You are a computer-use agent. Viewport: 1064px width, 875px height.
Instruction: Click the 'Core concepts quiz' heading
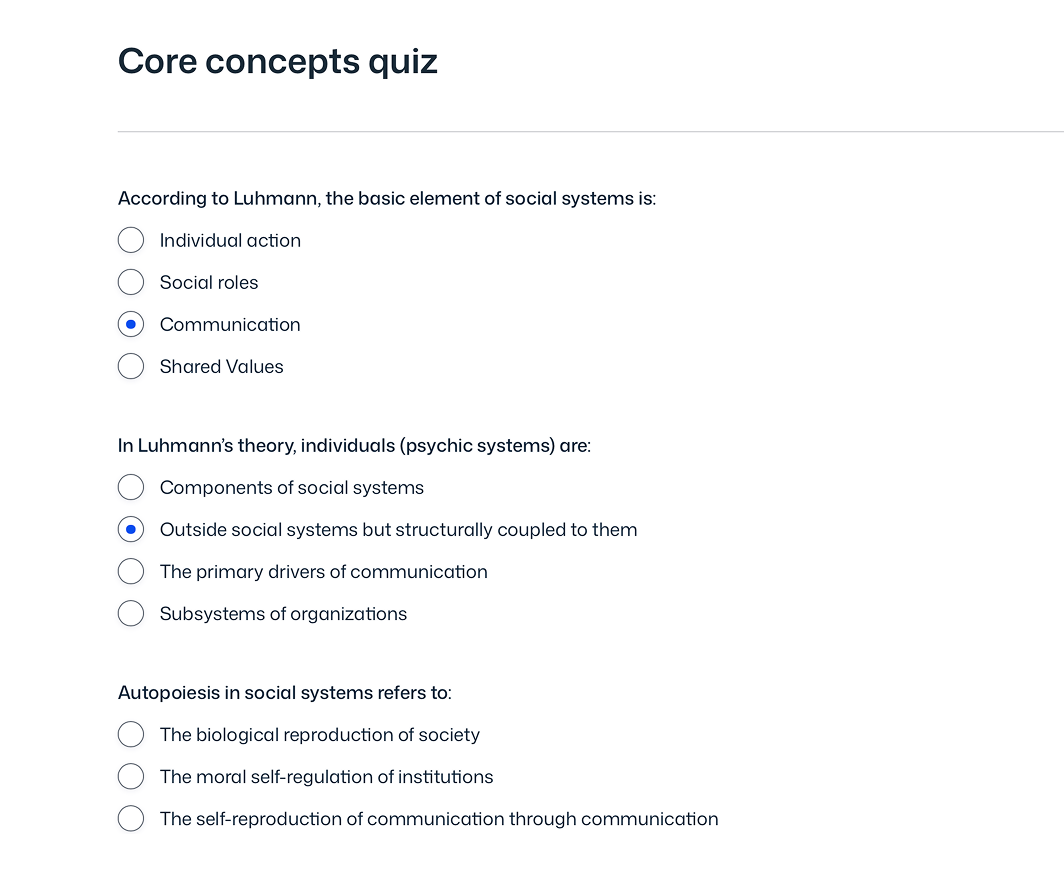tap(278, 62)
